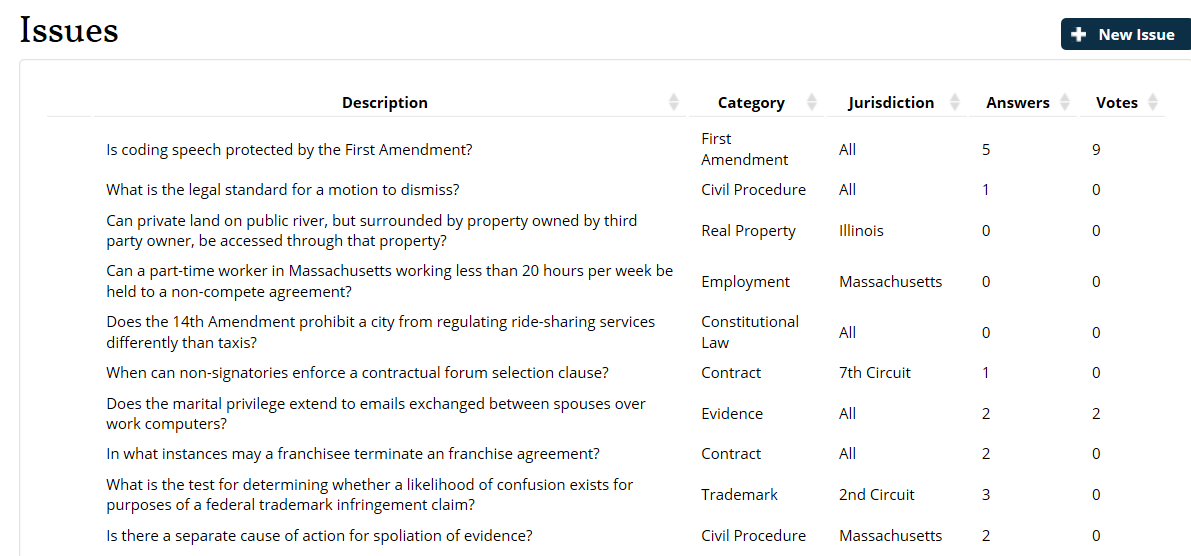Click the plus icon on New Issue

pyautogui.click(x=1078, y=35)
